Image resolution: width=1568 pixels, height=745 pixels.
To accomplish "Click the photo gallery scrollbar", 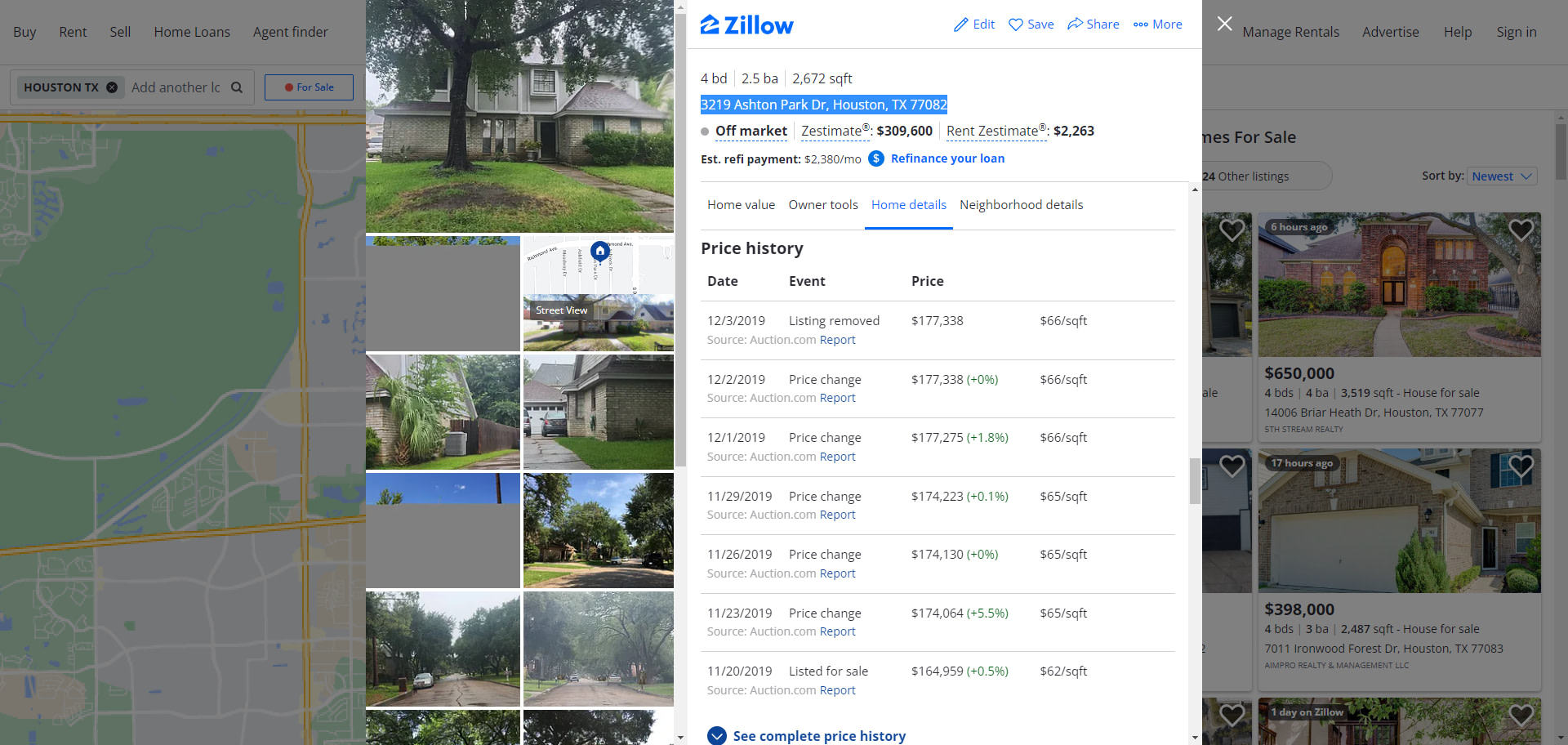I will (x=680, y=239).
